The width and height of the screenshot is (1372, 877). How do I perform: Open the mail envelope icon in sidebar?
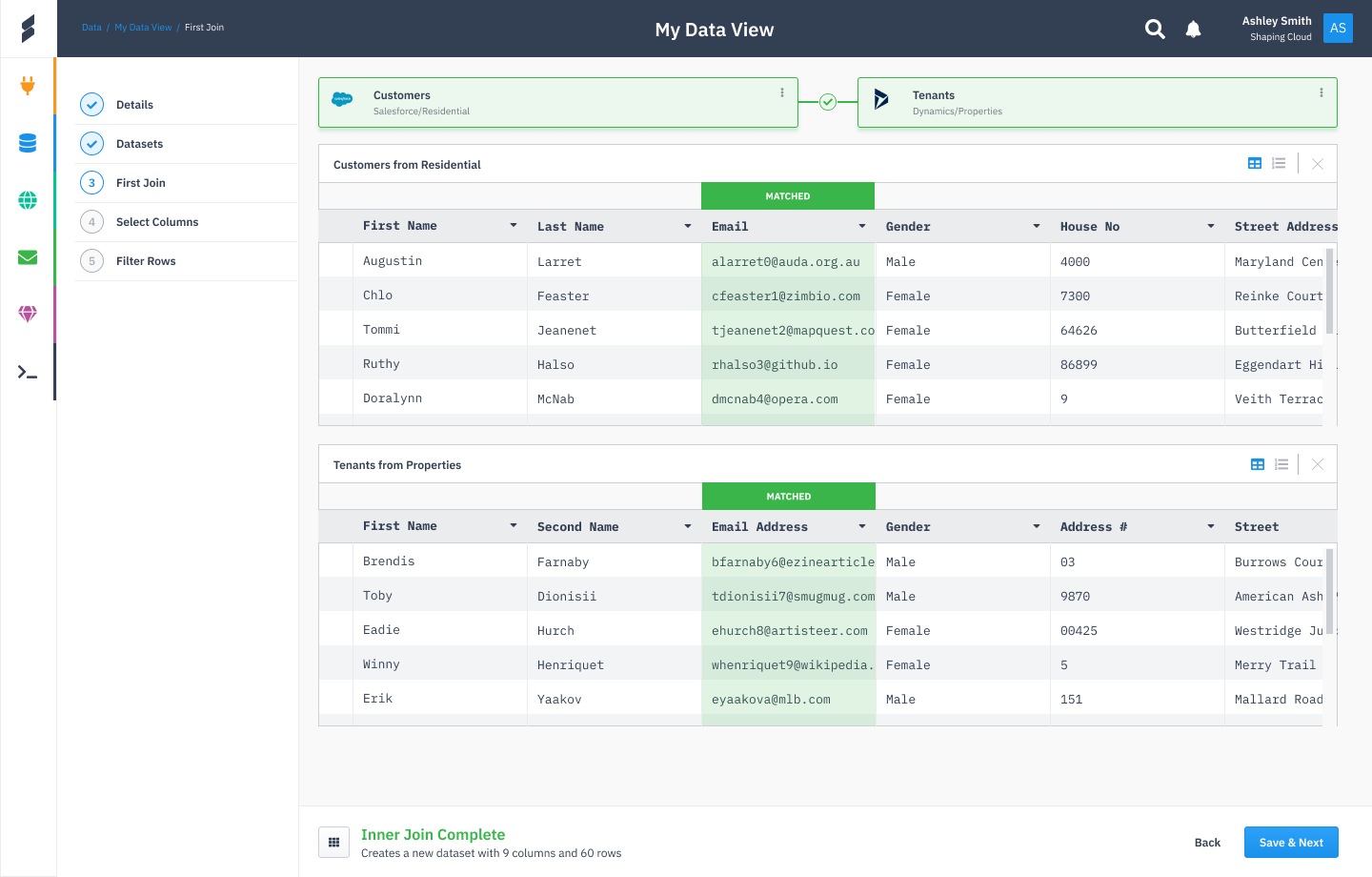28,256
